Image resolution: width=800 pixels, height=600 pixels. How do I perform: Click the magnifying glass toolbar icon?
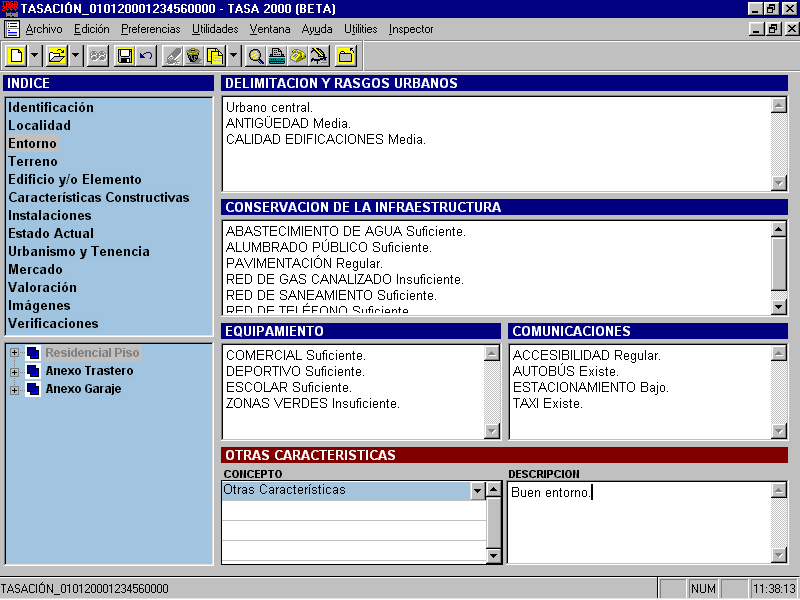point(255,56)
